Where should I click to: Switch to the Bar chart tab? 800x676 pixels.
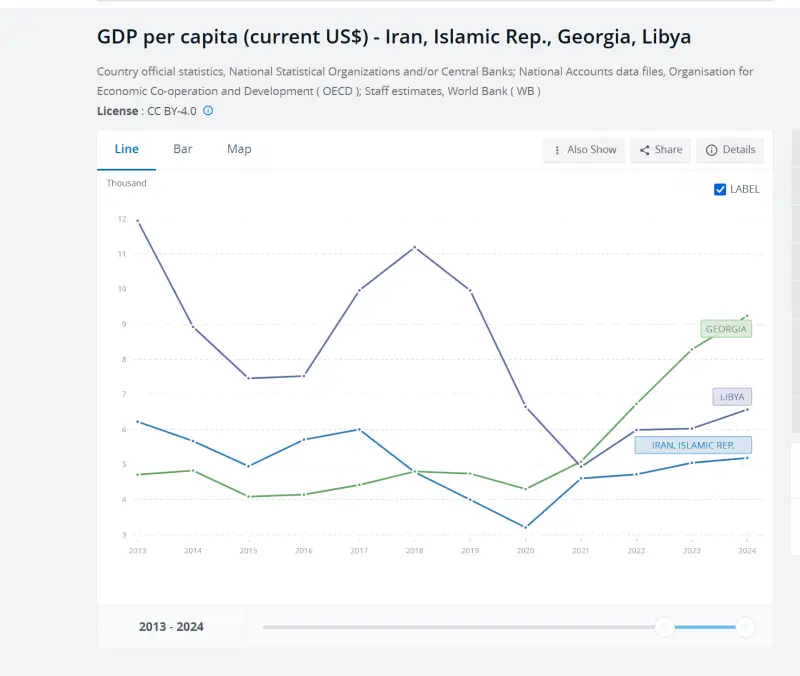[183, 149]
